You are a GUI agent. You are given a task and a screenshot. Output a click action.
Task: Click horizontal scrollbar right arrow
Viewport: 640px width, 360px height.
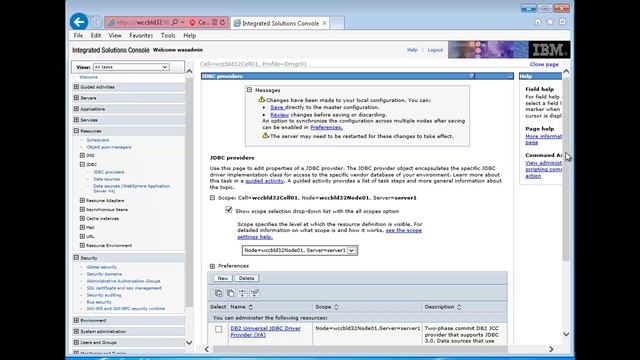551,349
